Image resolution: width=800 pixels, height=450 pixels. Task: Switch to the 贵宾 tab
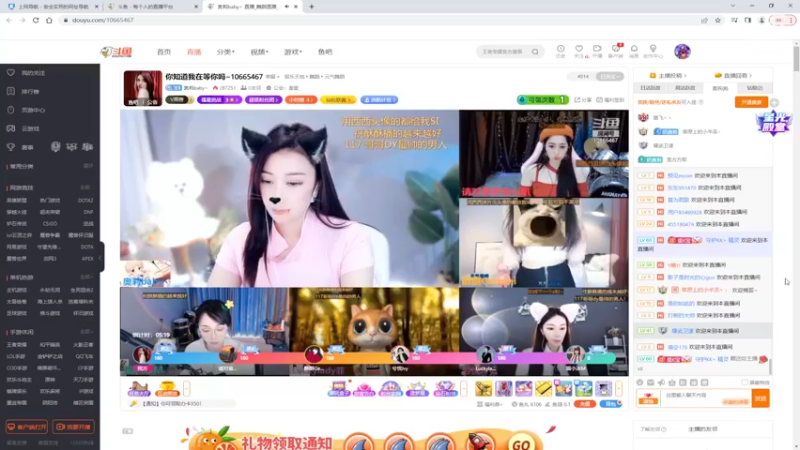[x=720, y=88]
